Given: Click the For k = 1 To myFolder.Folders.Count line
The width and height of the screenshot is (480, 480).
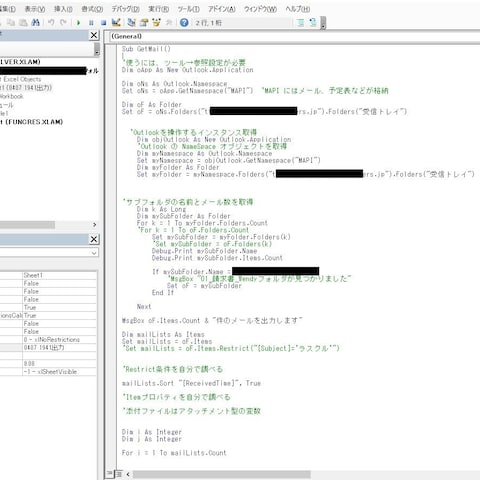Looking at the screenshot, I should (x=202, y=223).
